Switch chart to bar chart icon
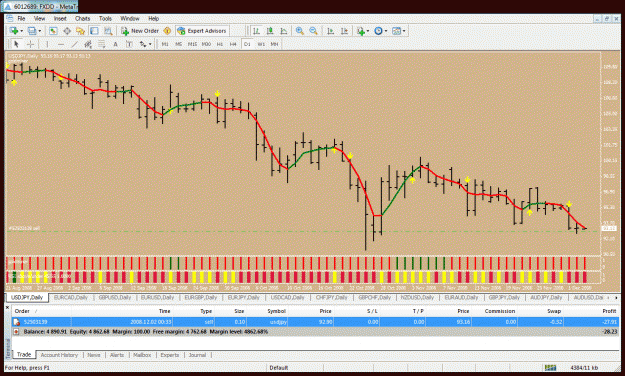Viewport: 625px width, 376px height. tap(256, 31)
